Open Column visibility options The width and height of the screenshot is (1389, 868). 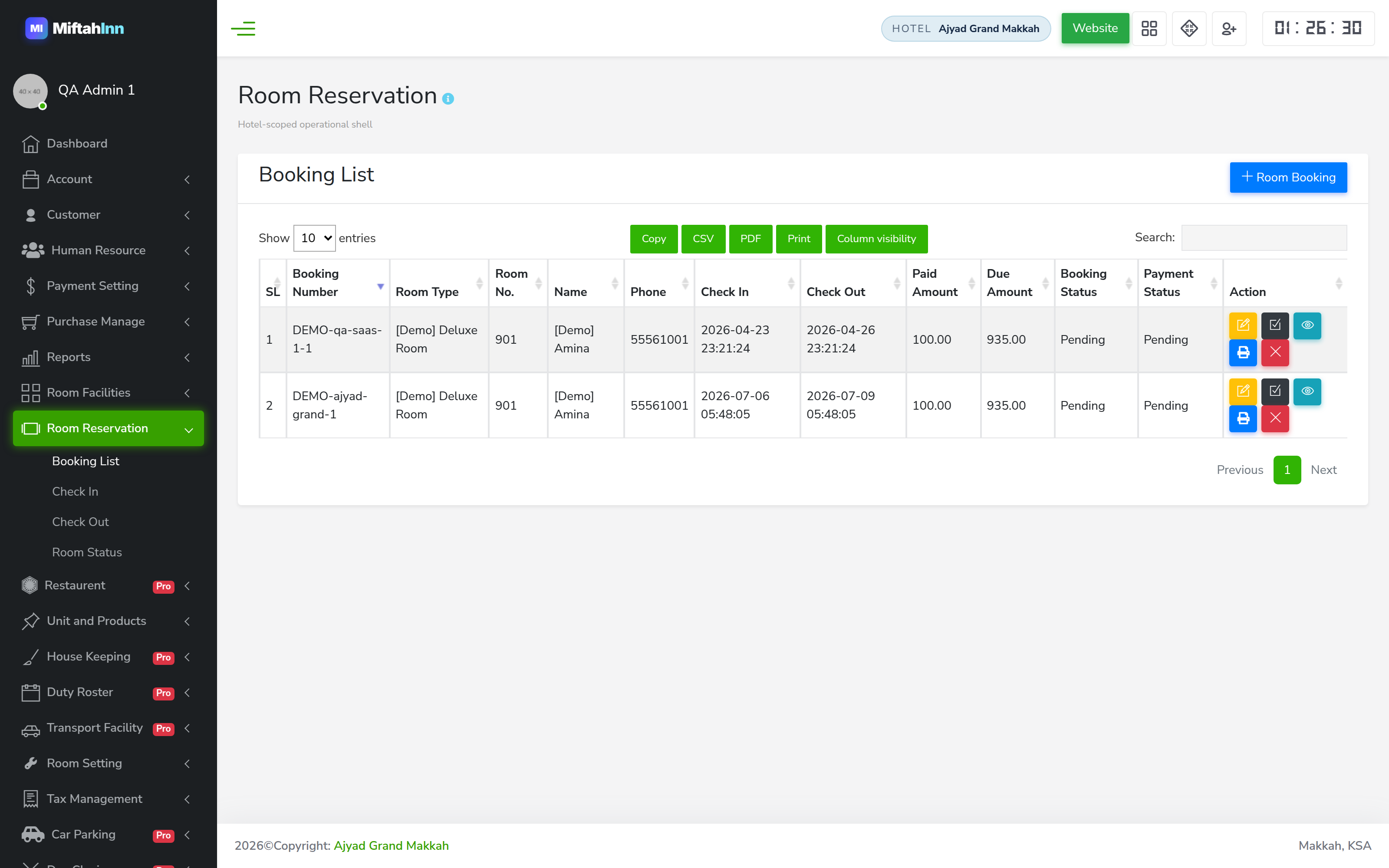pos(876,239)
